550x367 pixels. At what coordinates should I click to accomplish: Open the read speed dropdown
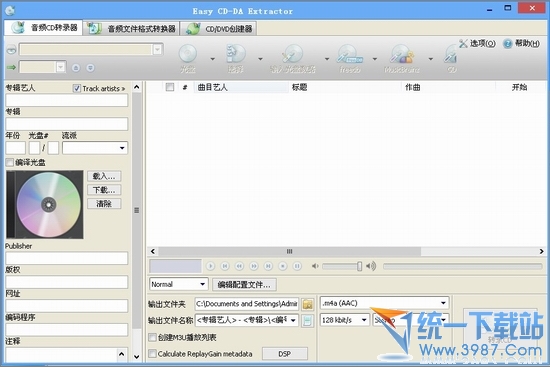point(61,67)
